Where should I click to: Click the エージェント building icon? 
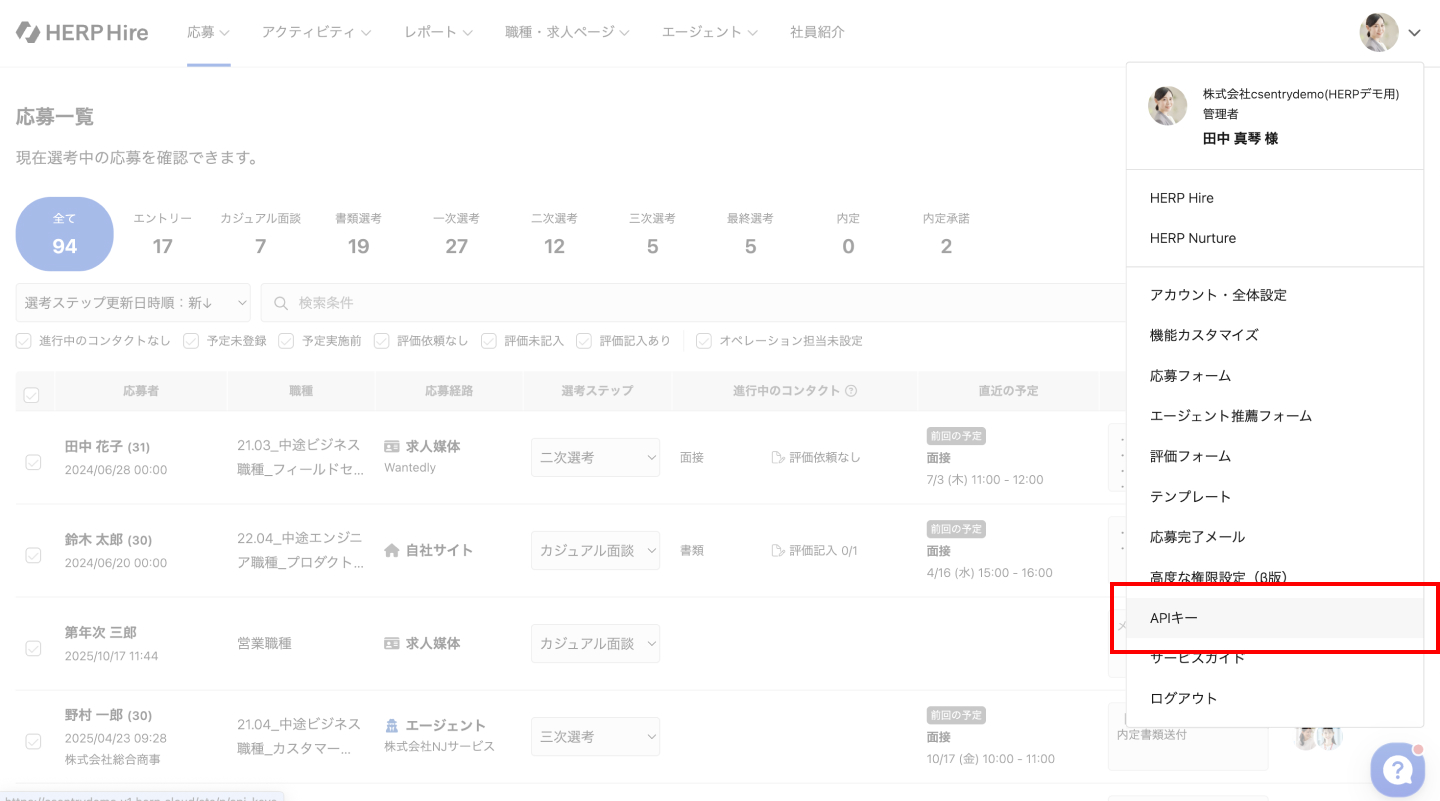point(392,725)
